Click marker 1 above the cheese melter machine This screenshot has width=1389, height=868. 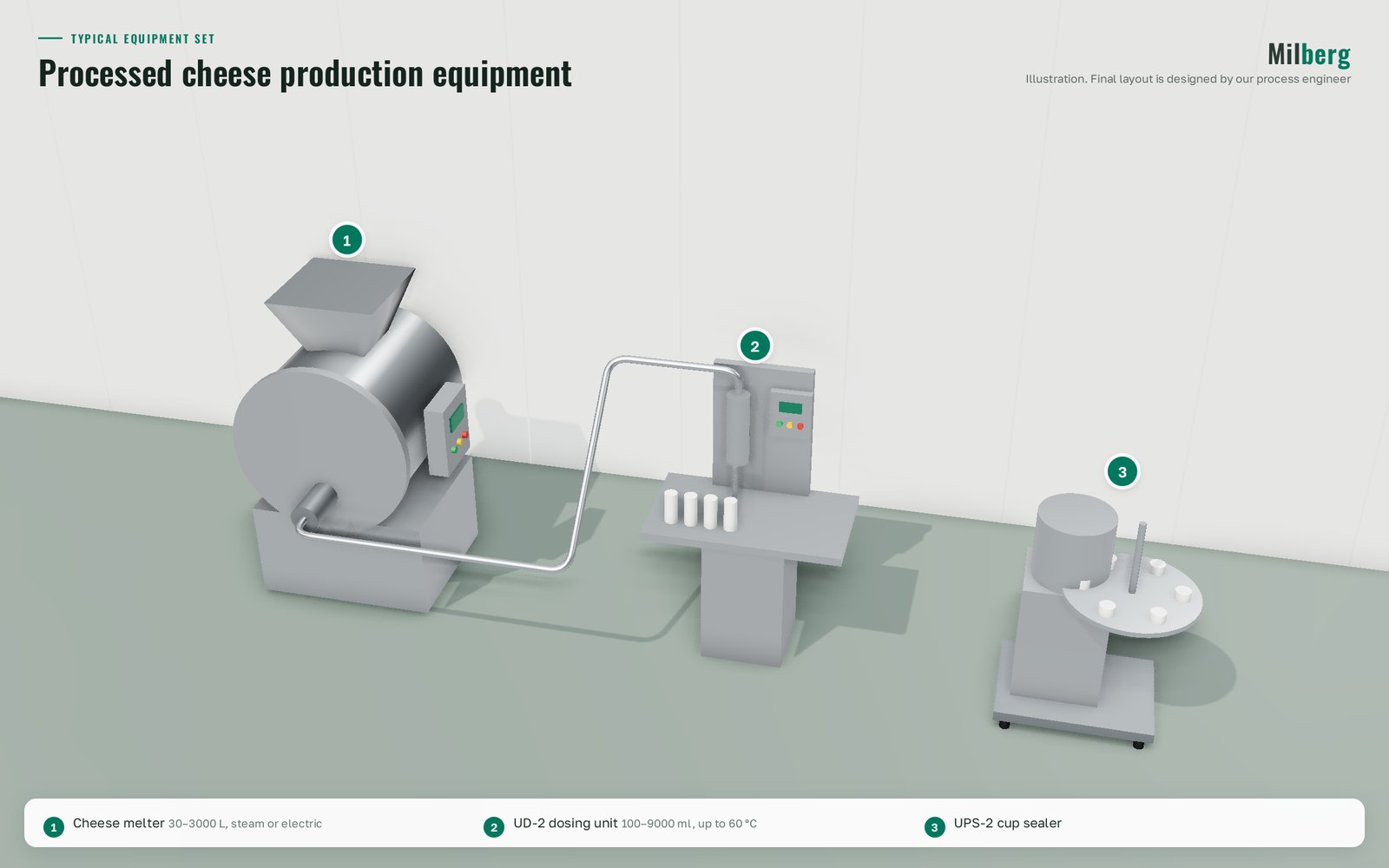(347, 240)
